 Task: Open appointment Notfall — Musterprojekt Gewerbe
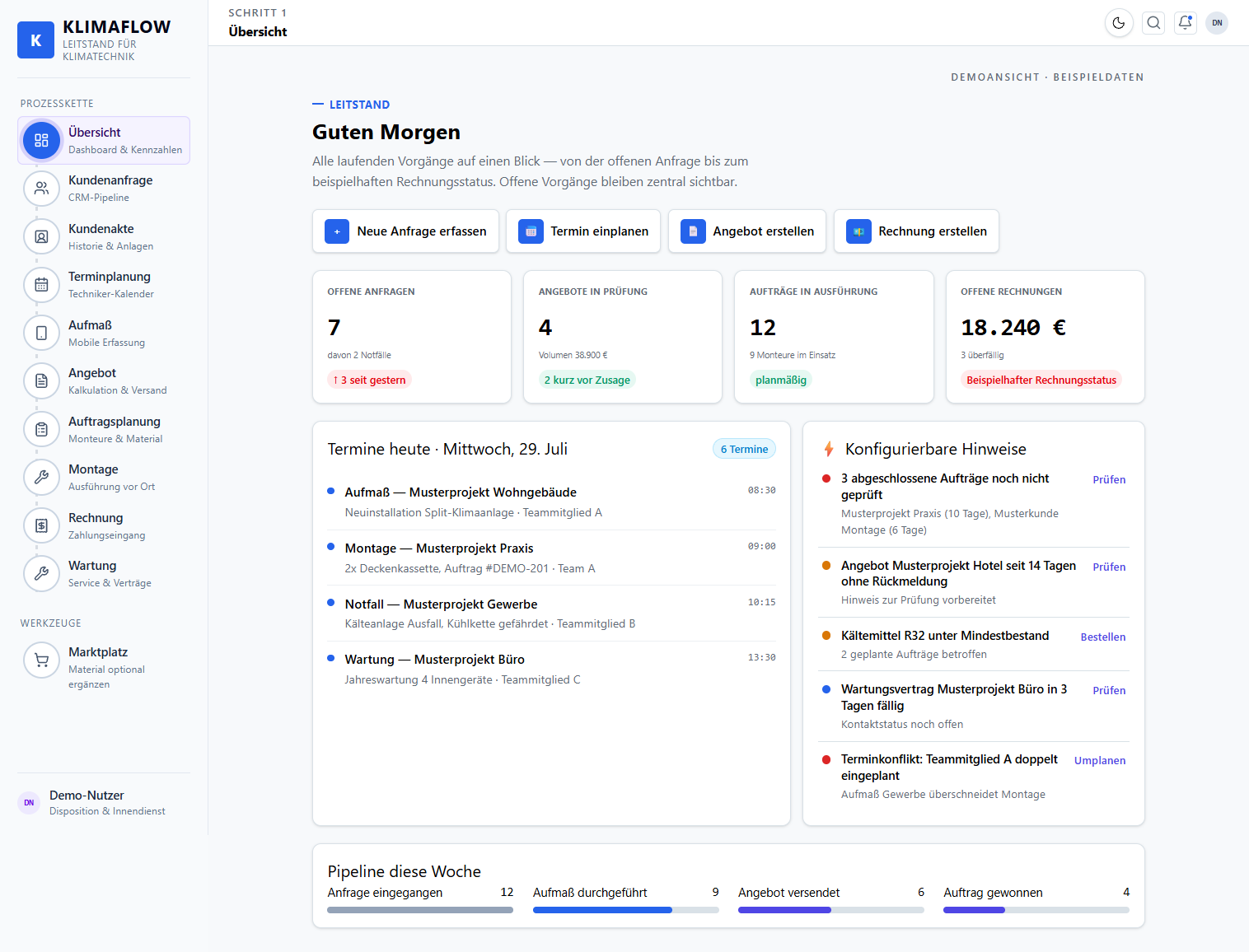point(551,614)
